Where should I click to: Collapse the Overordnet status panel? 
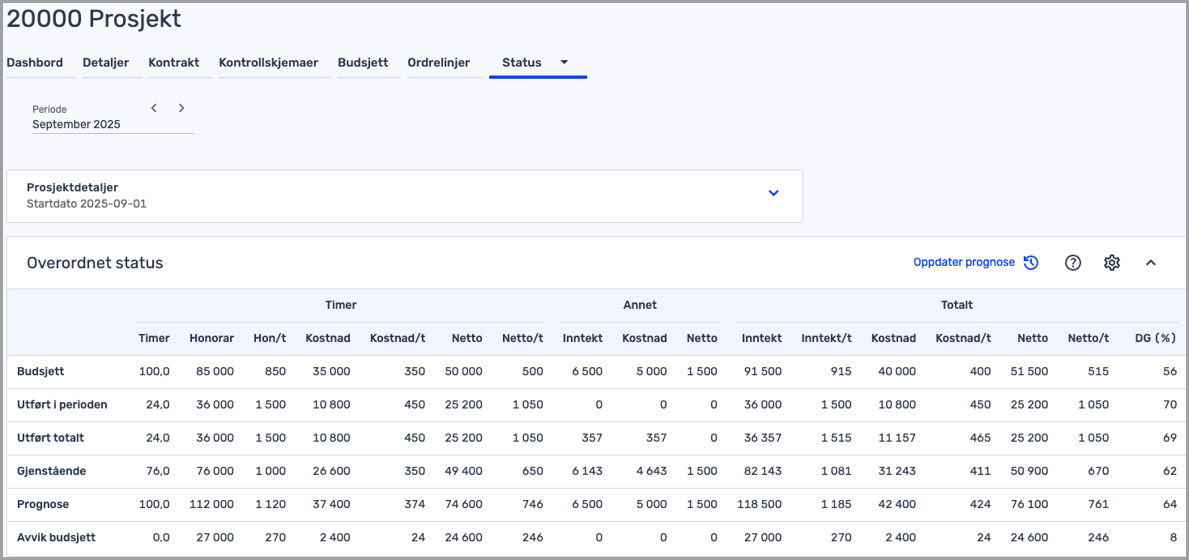(x=1150, y=263)
